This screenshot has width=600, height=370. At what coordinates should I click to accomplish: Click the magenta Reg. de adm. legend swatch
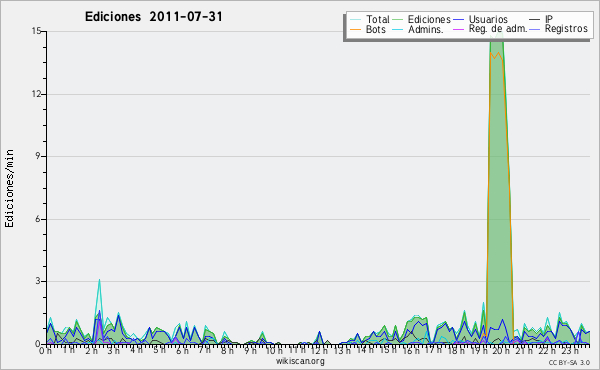458,29
